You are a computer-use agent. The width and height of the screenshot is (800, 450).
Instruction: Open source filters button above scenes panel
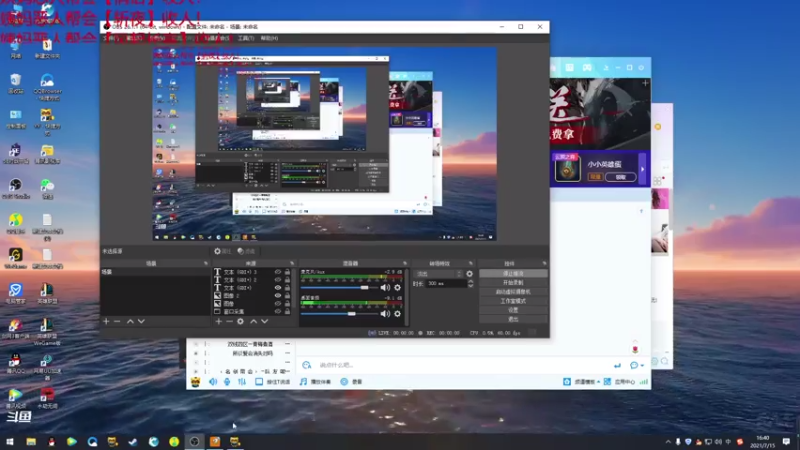tap(246, 252)
